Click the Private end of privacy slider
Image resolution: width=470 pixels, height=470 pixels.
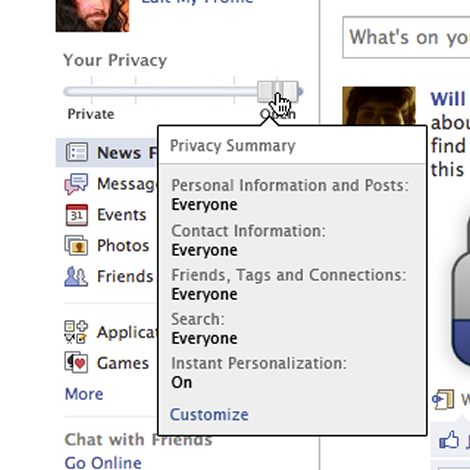[x=91, y=114]
